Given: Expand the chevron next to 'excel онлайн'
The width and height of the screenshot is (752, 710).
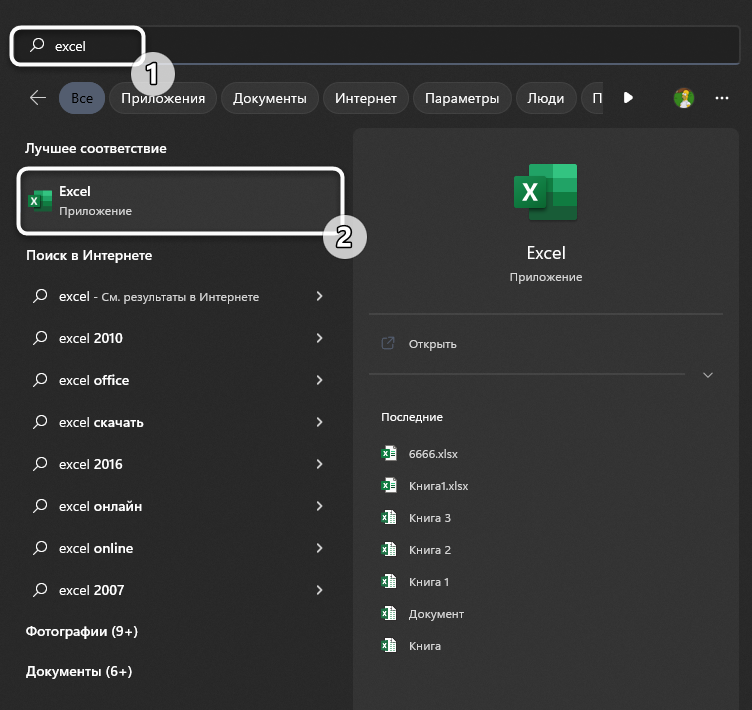Looking at the screenshot, I should [x=319, y=506].
